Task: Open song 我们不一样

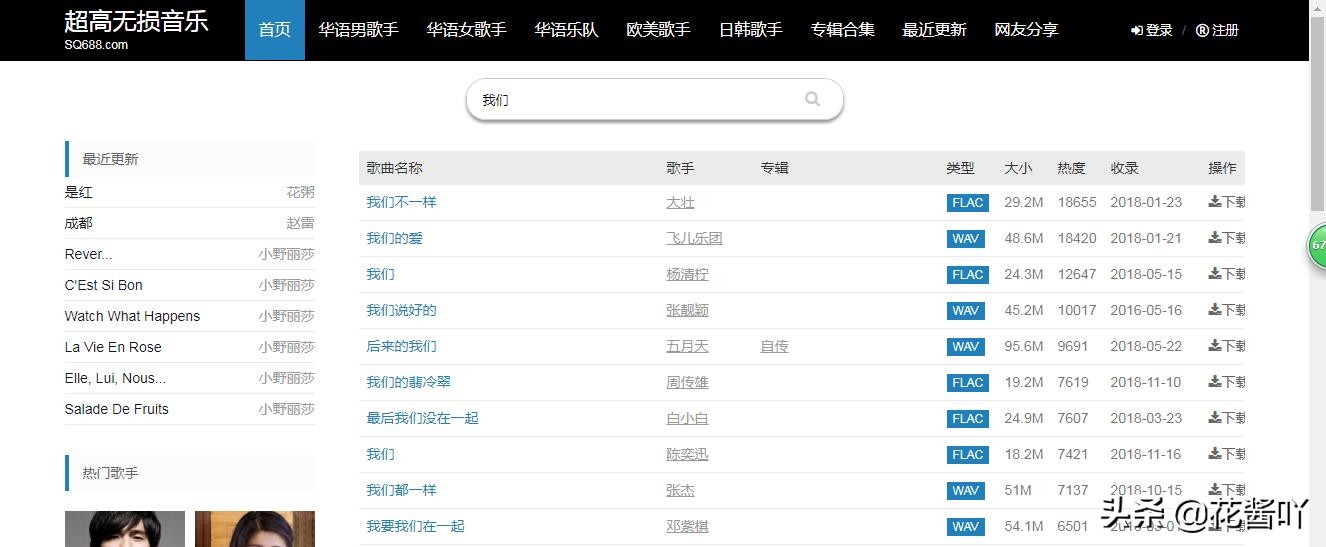Action: tap(402, 202)
